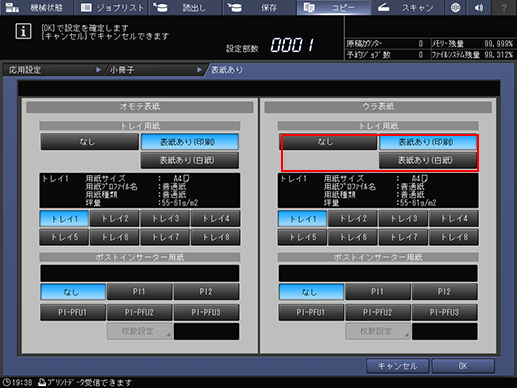Choose トレイ6 for ウラ表紙
Image resolution: width=517 pixels, height=388 pixels.
tap(353, 237)
